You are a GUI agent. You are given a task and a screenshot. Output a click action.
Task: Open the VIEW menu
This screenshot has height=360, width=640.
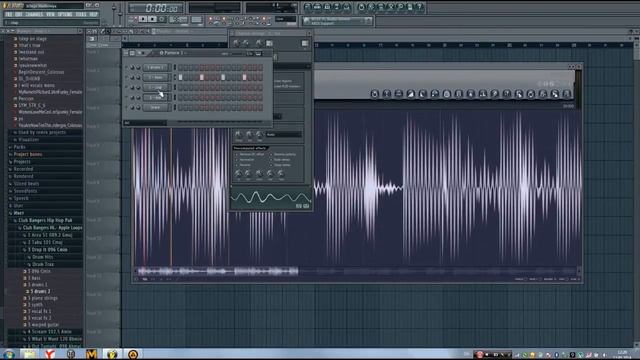pyautogui.click(x=50, y=14)
